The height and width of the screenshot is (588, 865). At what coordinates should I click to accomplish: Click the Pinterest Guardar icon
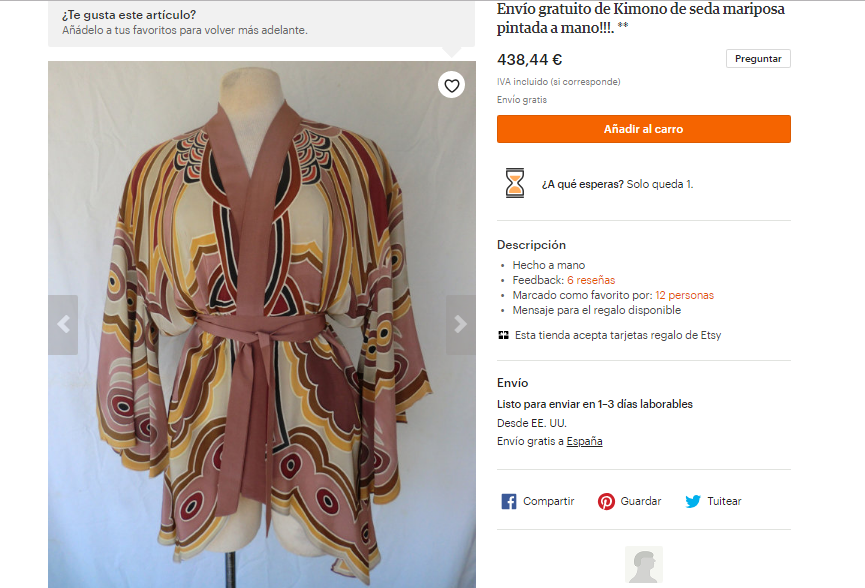click(x=606, y=501)
